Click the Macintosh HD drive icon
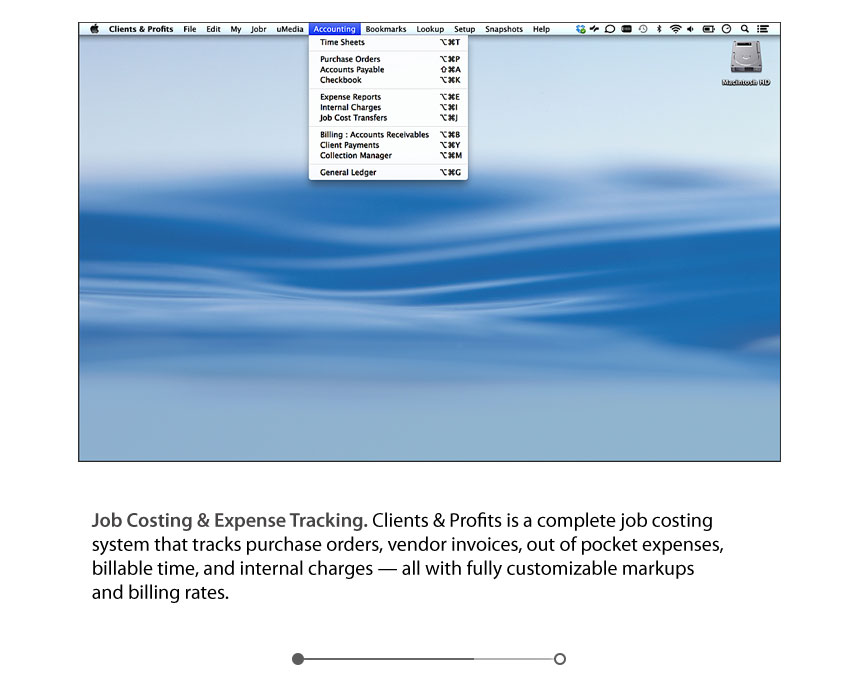The width and height of the screenshot is (860, 680). tap(745, 60)
